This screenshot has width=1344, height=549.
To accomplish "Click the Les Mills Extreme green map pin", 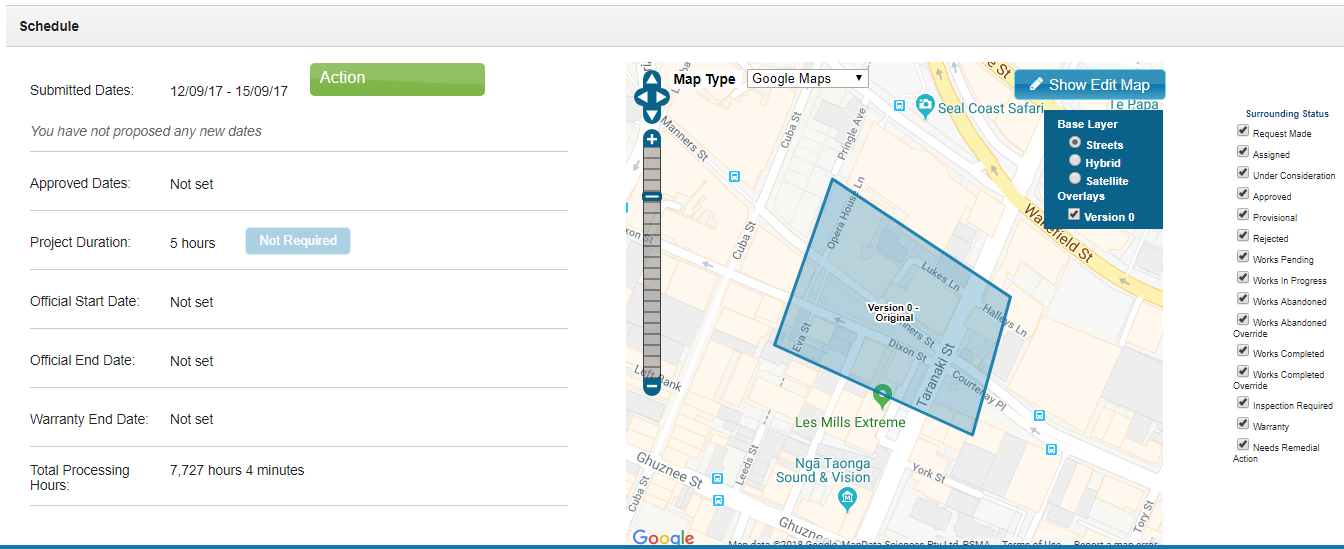I will [x=881, y=397].
